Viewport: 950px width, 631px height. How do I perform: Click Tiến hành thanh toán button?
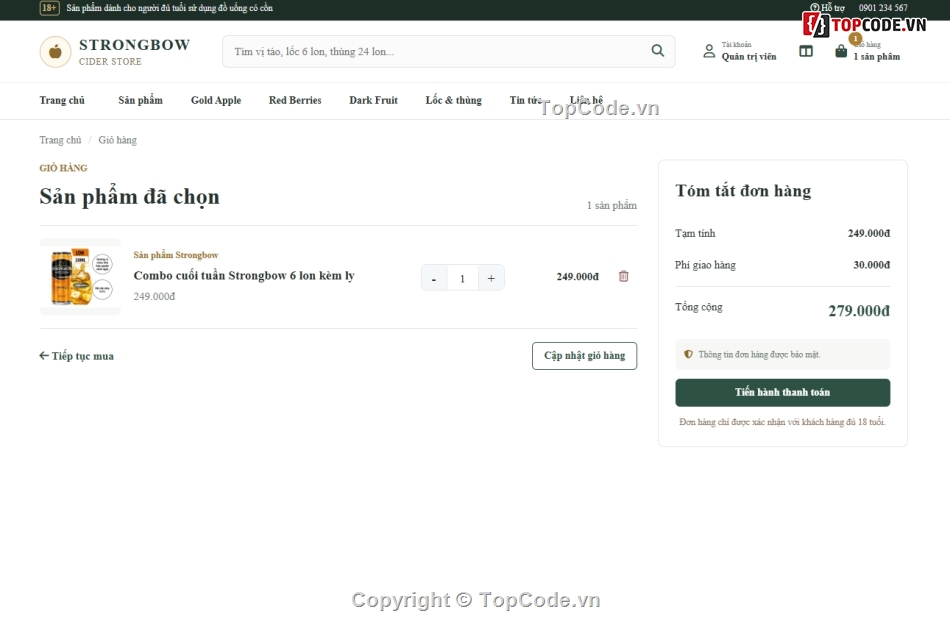782,392
